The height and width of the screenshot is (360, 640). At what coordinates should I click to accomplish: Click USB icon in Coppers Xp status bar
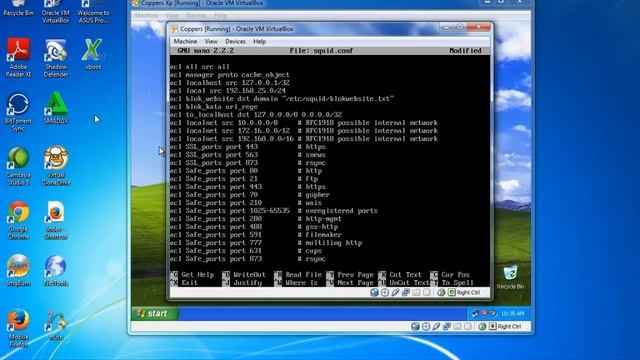[x=436, y=326]
